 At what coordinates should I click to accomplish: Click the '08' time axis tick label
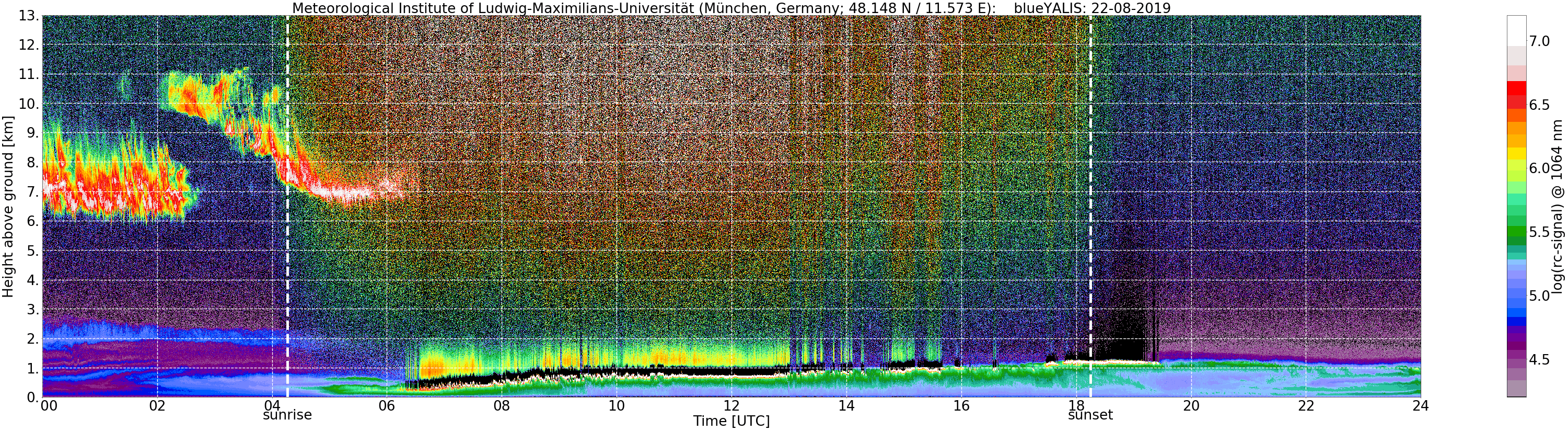click(502, 406)
